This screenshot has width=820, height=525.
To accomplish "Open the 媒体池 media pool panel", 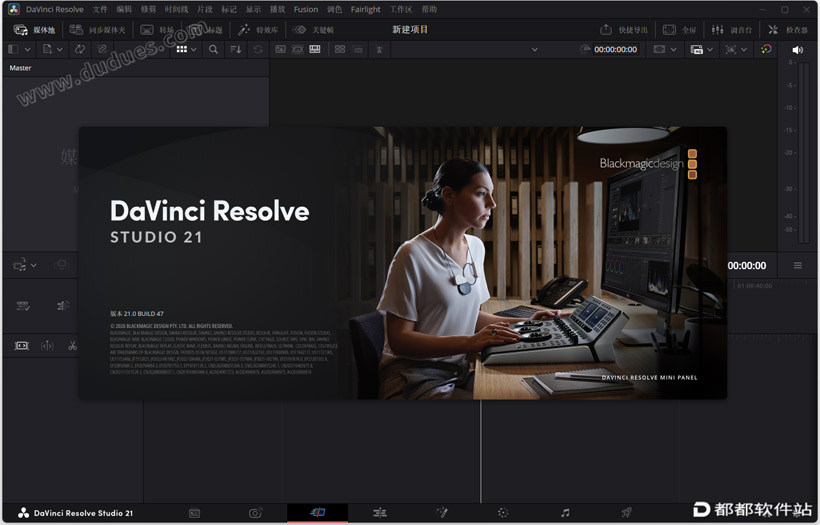I will click(34, 30).
